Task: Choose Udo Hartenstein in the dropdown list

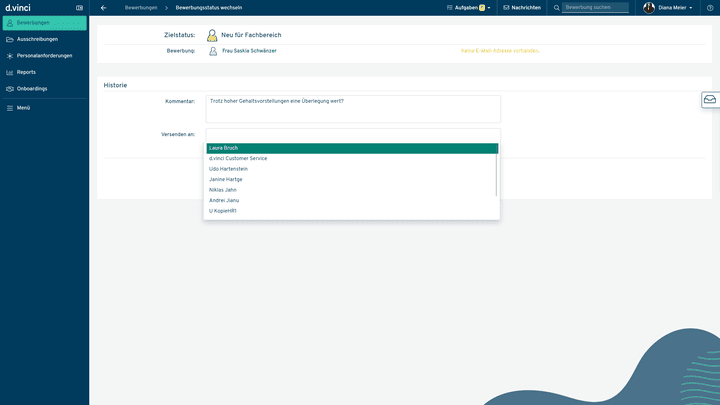Action: pos(228,169)
